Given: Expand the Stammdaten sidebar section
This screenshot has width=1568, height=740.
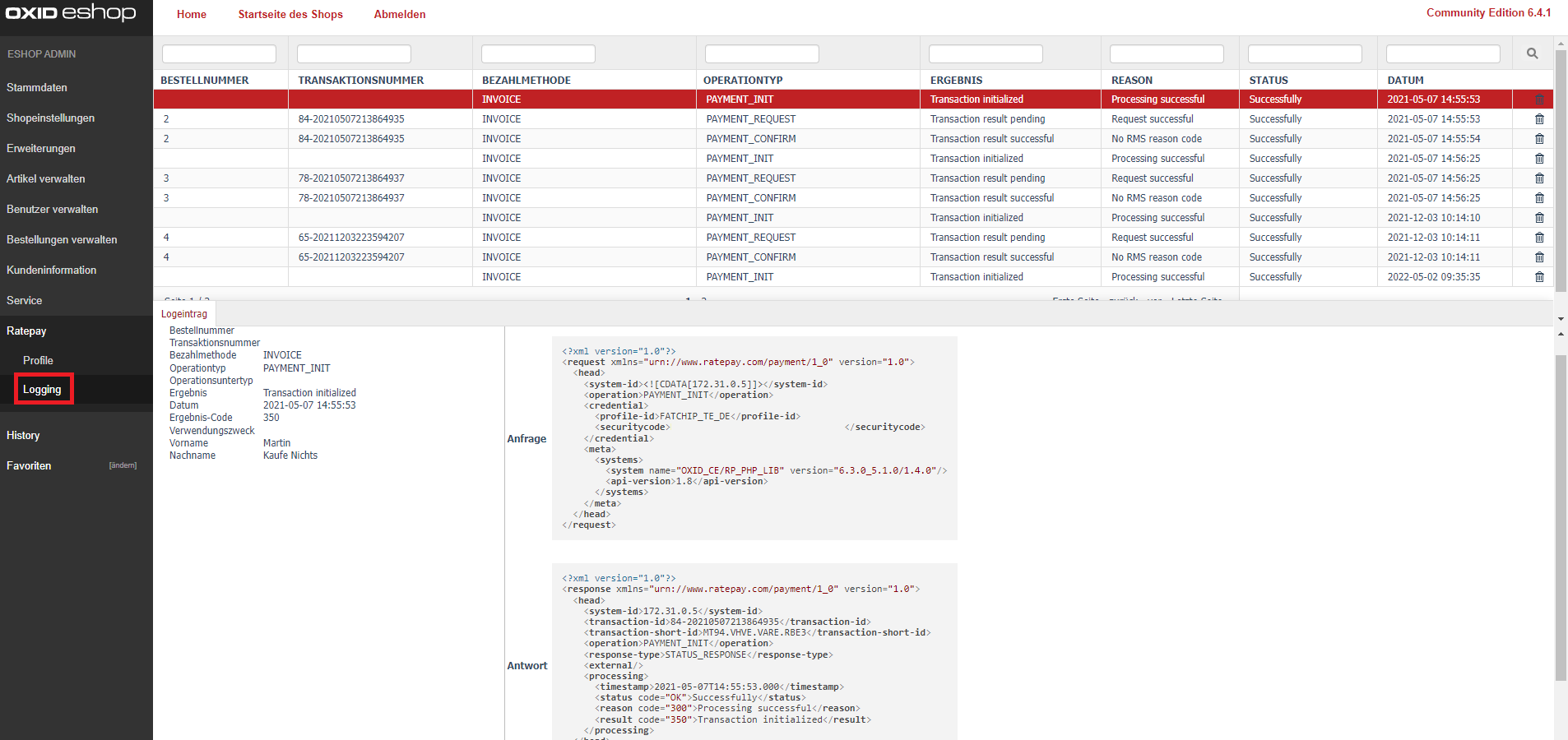Looking at the screenshot, I should 37,87.
